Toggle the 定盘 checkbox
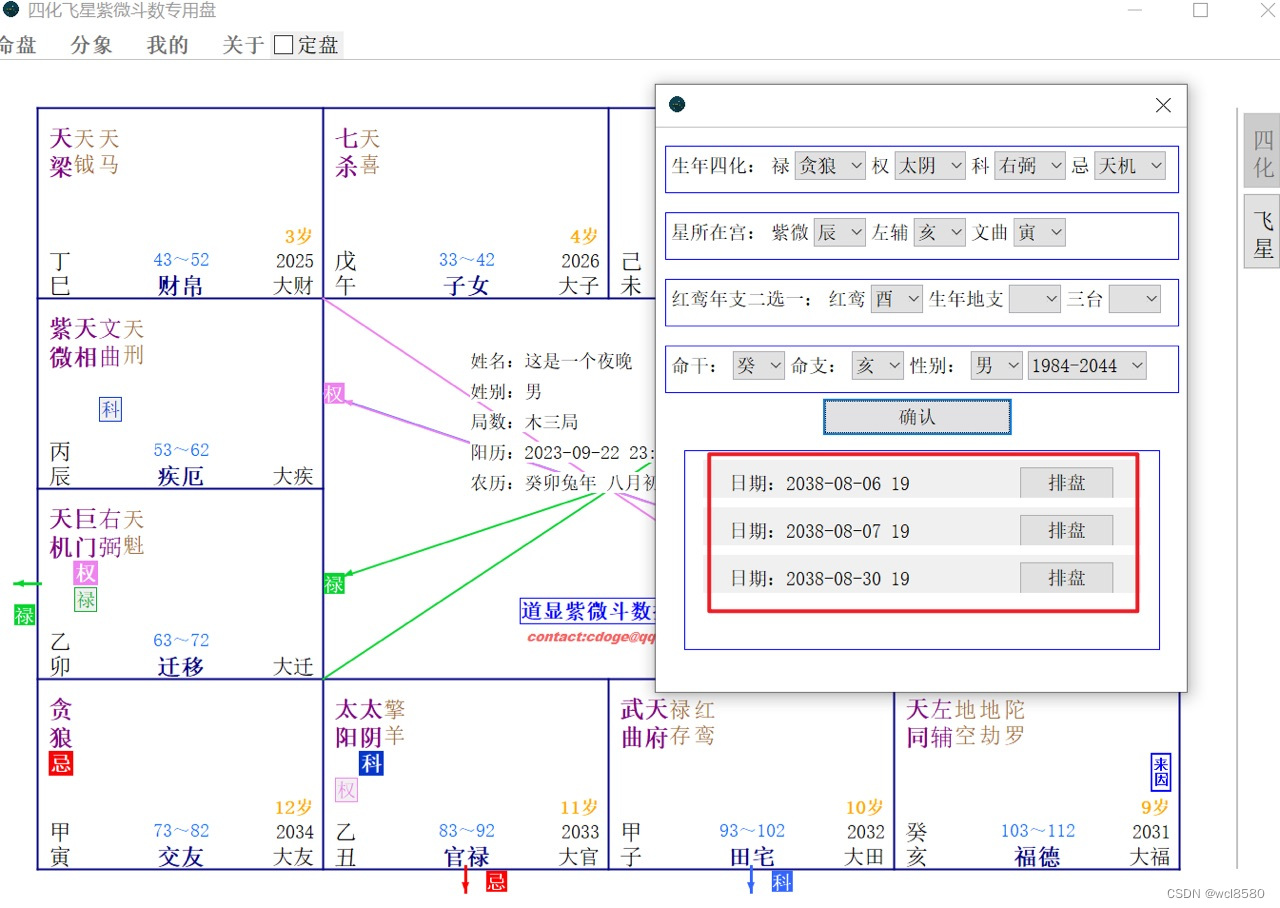This screenshot has width=1280, height=908. coord(283,45)
